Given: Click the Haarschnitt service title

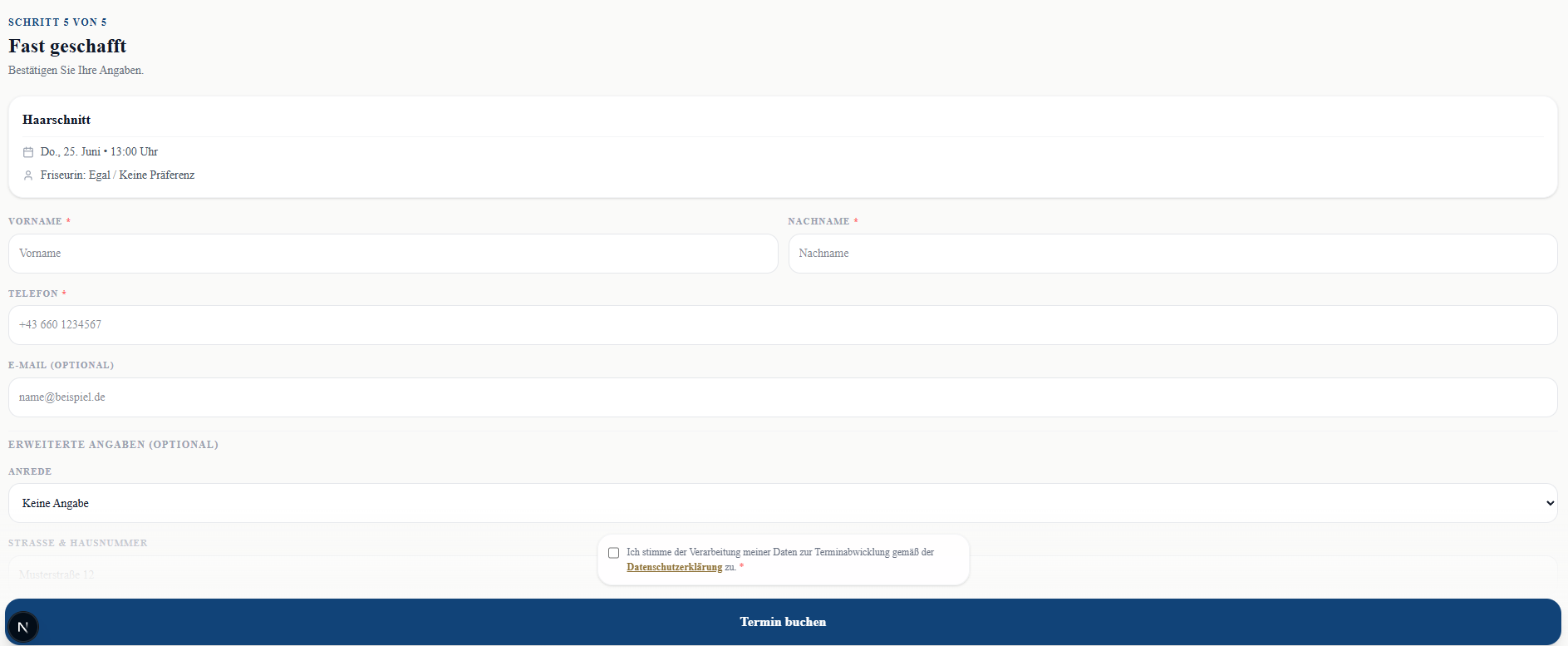Looking at the screenshot, I should [x=57, y=120].
